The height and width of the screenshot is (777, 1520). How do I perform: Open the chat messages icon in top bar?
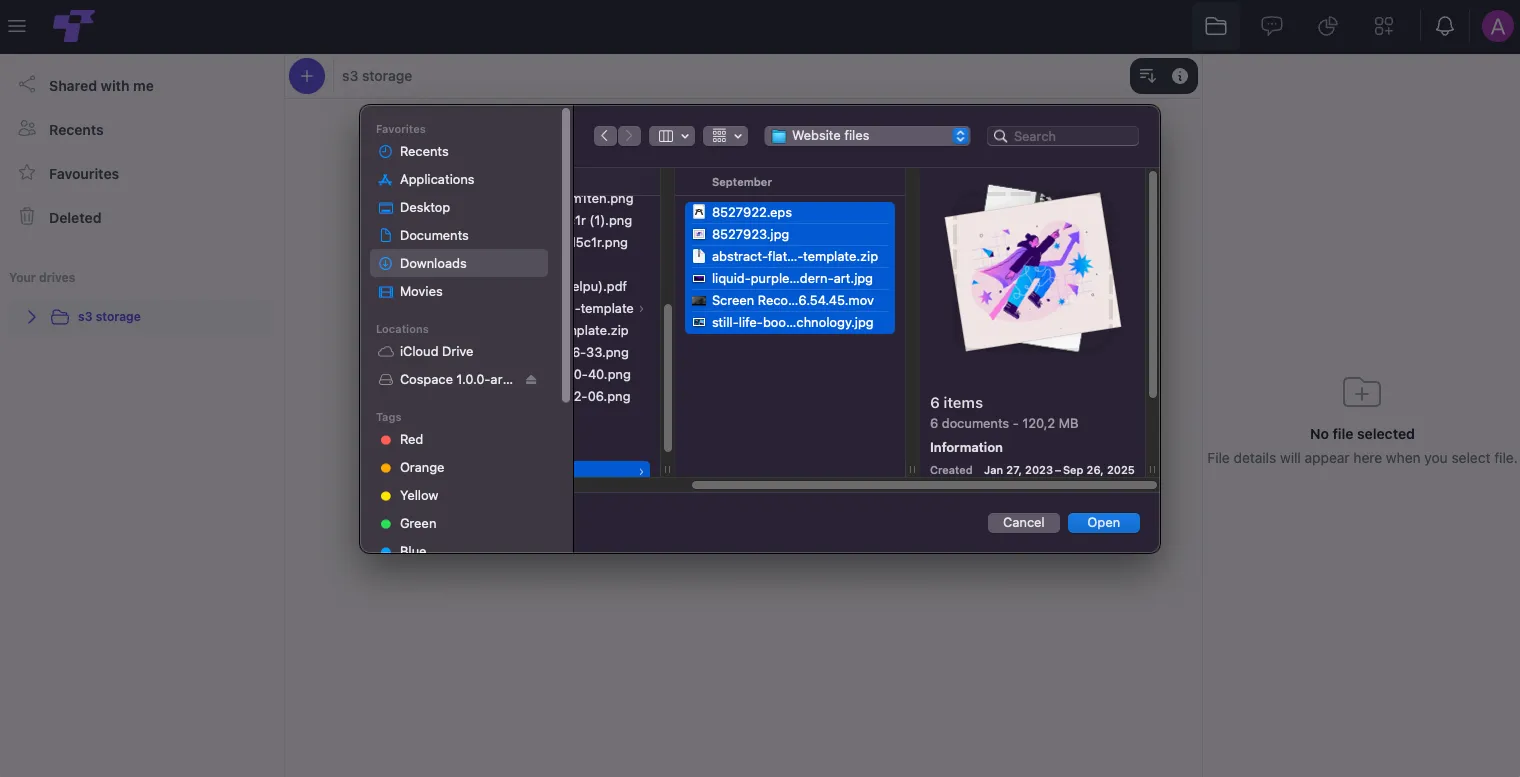click(x=1271, y=27)
